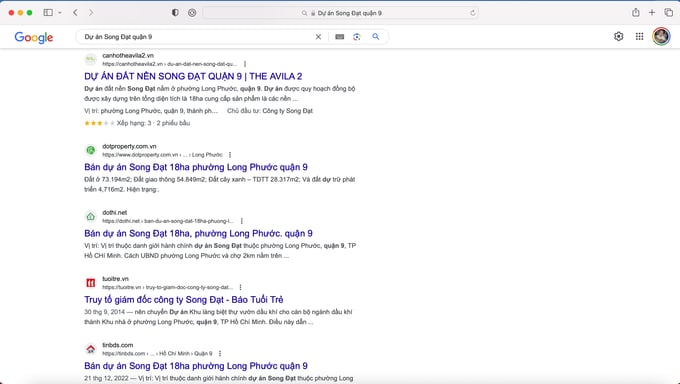Image resolution: width=680 pixels, height=384 pixels.
Task: Click tinbds.com site name
Action: point(118,345)
